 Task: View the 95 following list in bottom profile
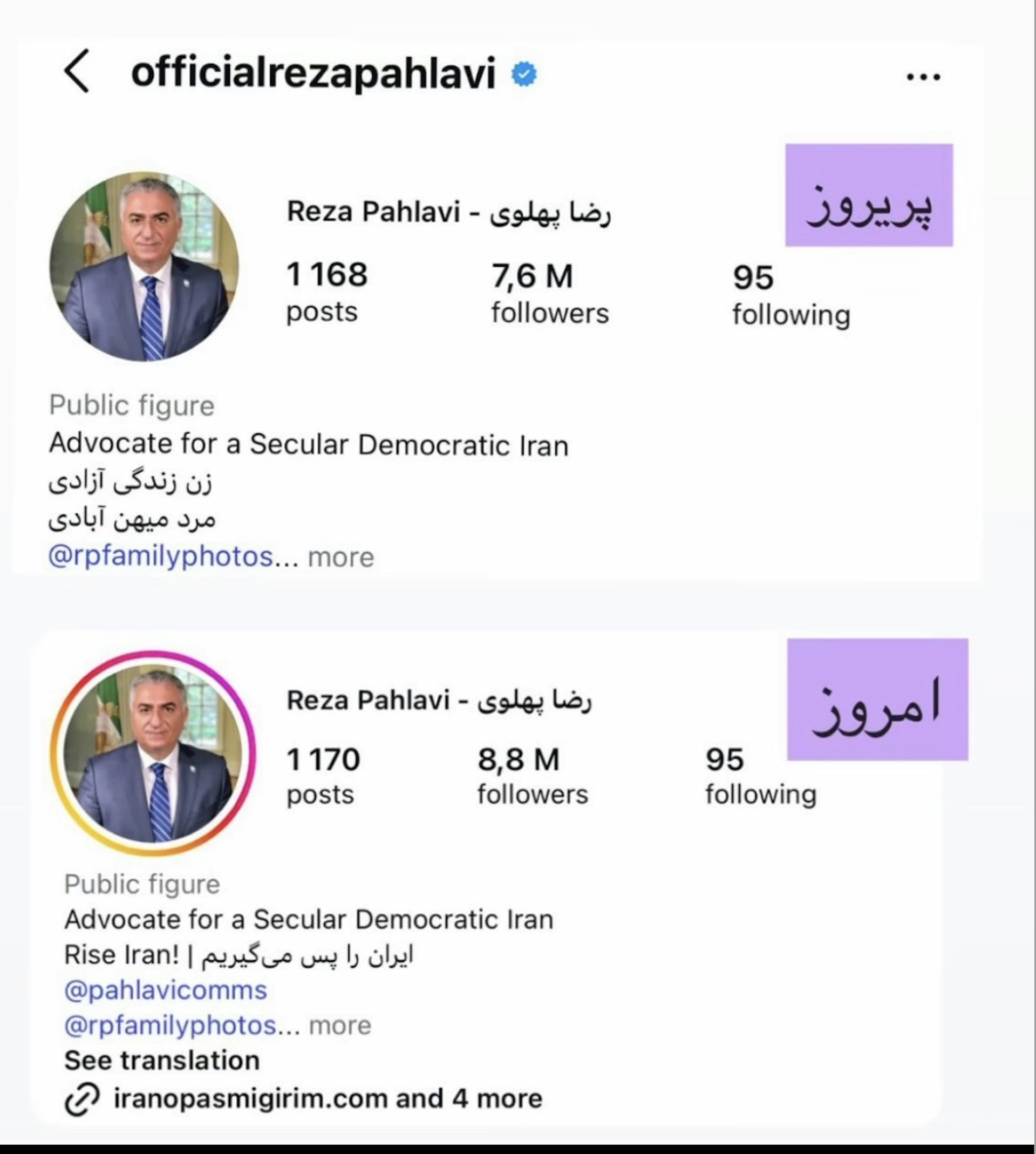[x=760, y=776]
